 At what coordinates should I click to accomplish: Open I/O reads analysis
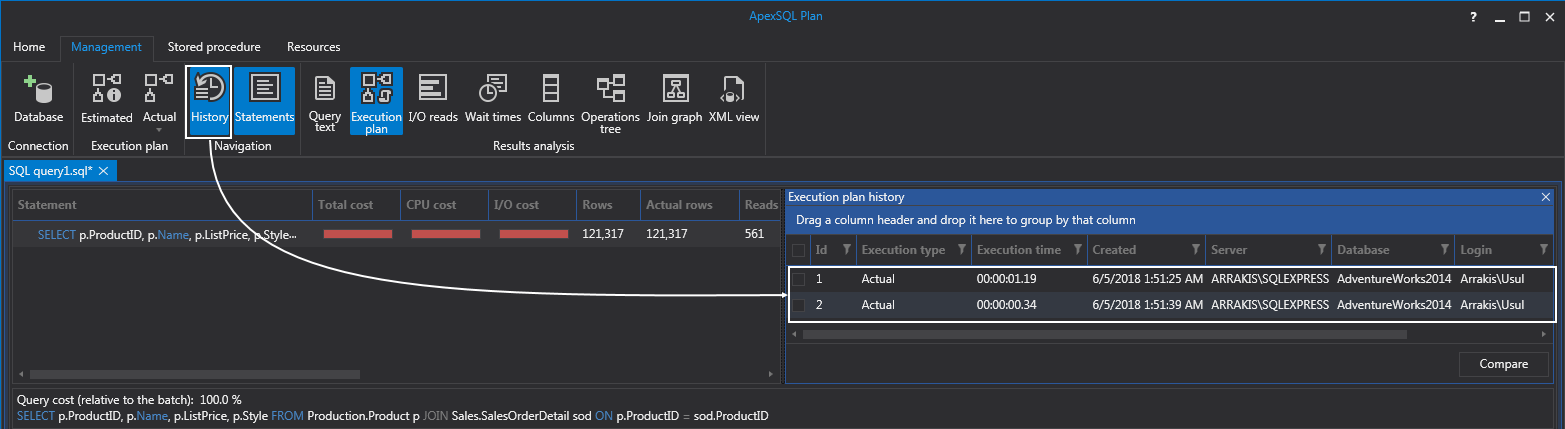(433, 101)
